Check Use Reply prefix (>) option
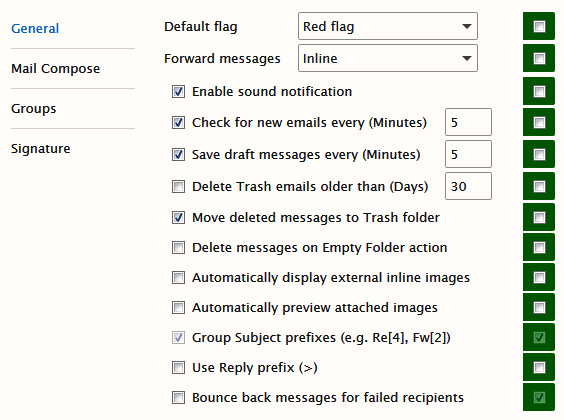The width and height of the screenshot is (564, 420). [178, 368]
